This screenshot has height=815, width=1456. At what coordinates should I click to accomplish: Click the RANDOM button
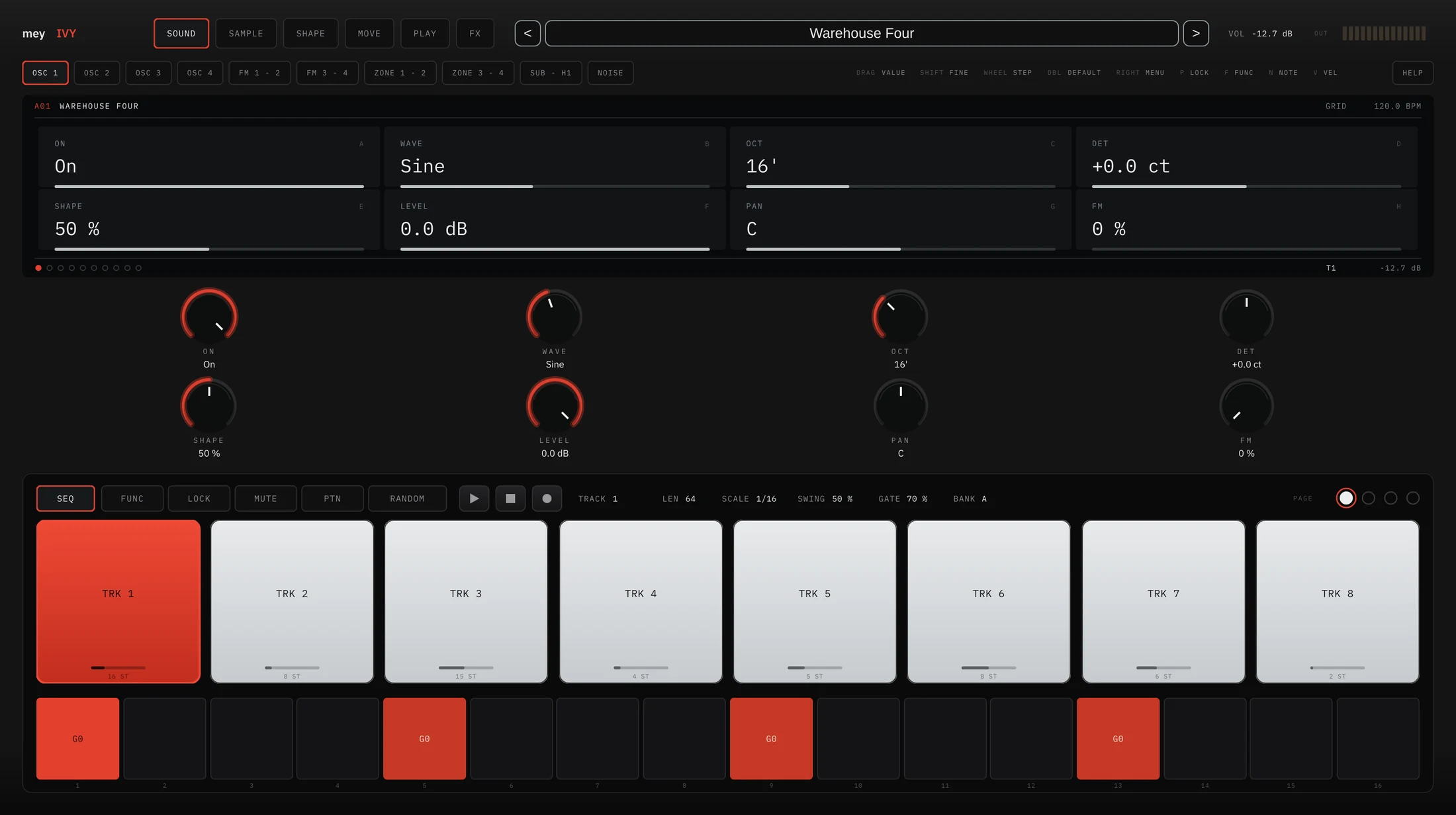(x=407, y=499)
